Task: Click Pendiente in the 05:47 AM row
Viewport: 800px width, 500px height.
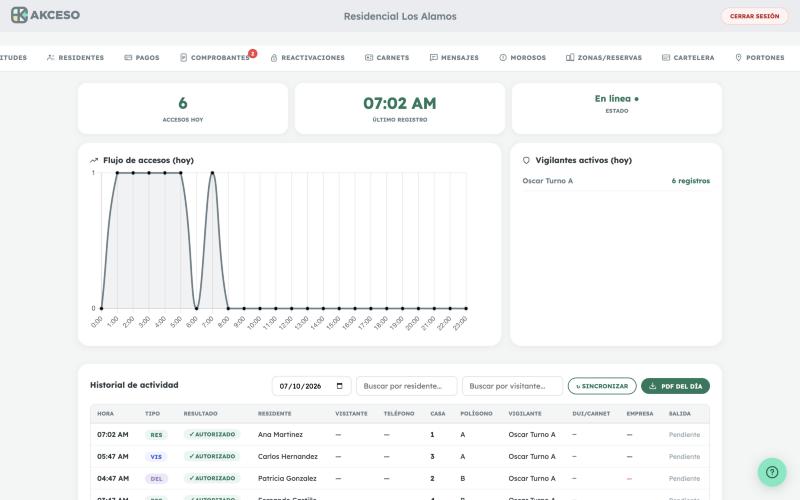Action: click(x=684, y=457)
